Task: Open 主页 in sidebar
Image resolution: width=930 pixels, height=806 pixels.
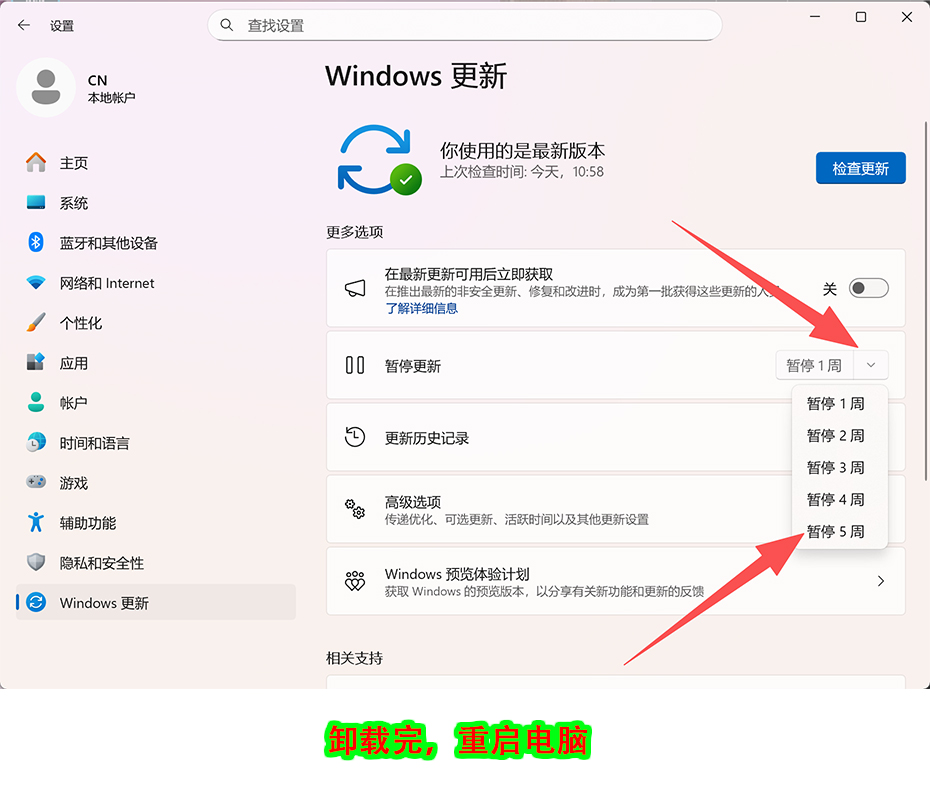Action: (x=155, y=163)
